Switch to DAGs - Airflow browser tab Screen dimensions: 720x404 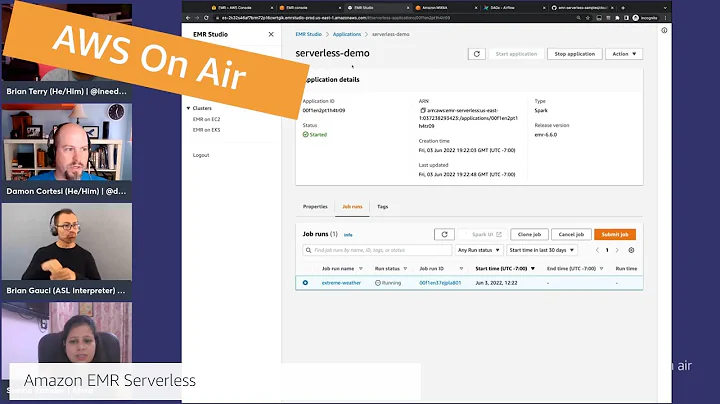click(512, 8)
